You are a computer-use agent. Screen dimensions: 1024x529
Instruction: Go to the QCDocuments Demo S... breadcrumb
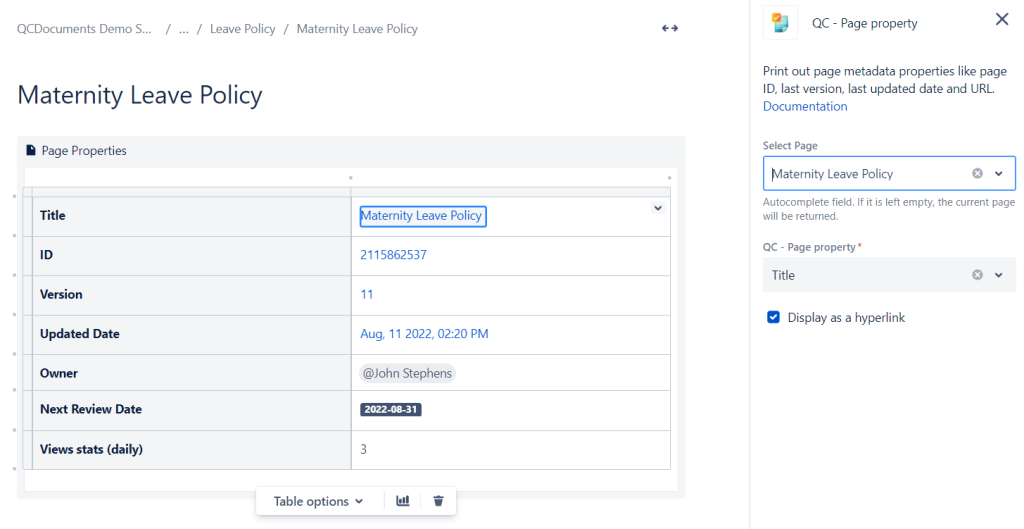(84, 29)
